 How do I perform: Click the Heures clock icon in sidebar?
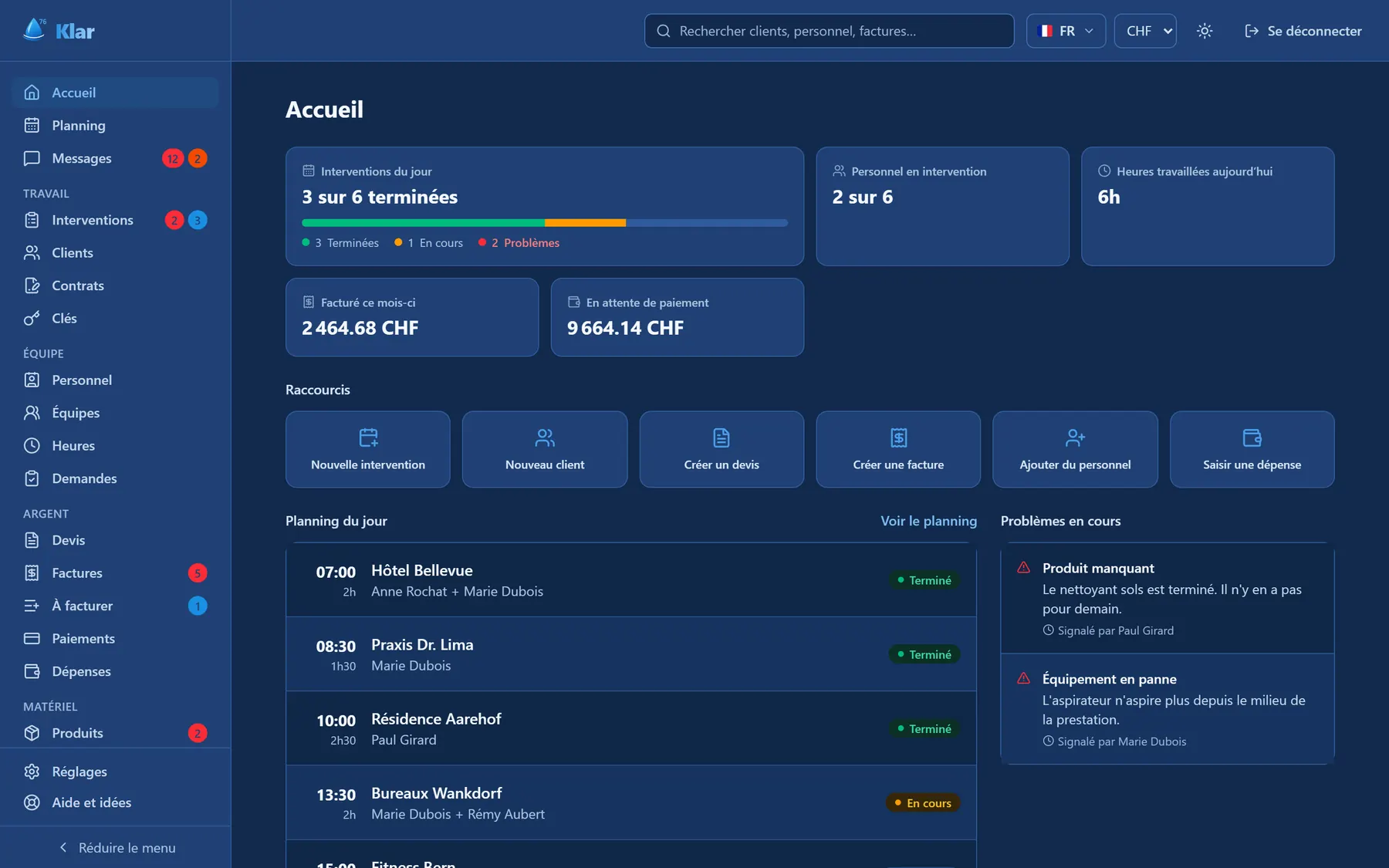point(32,445)
